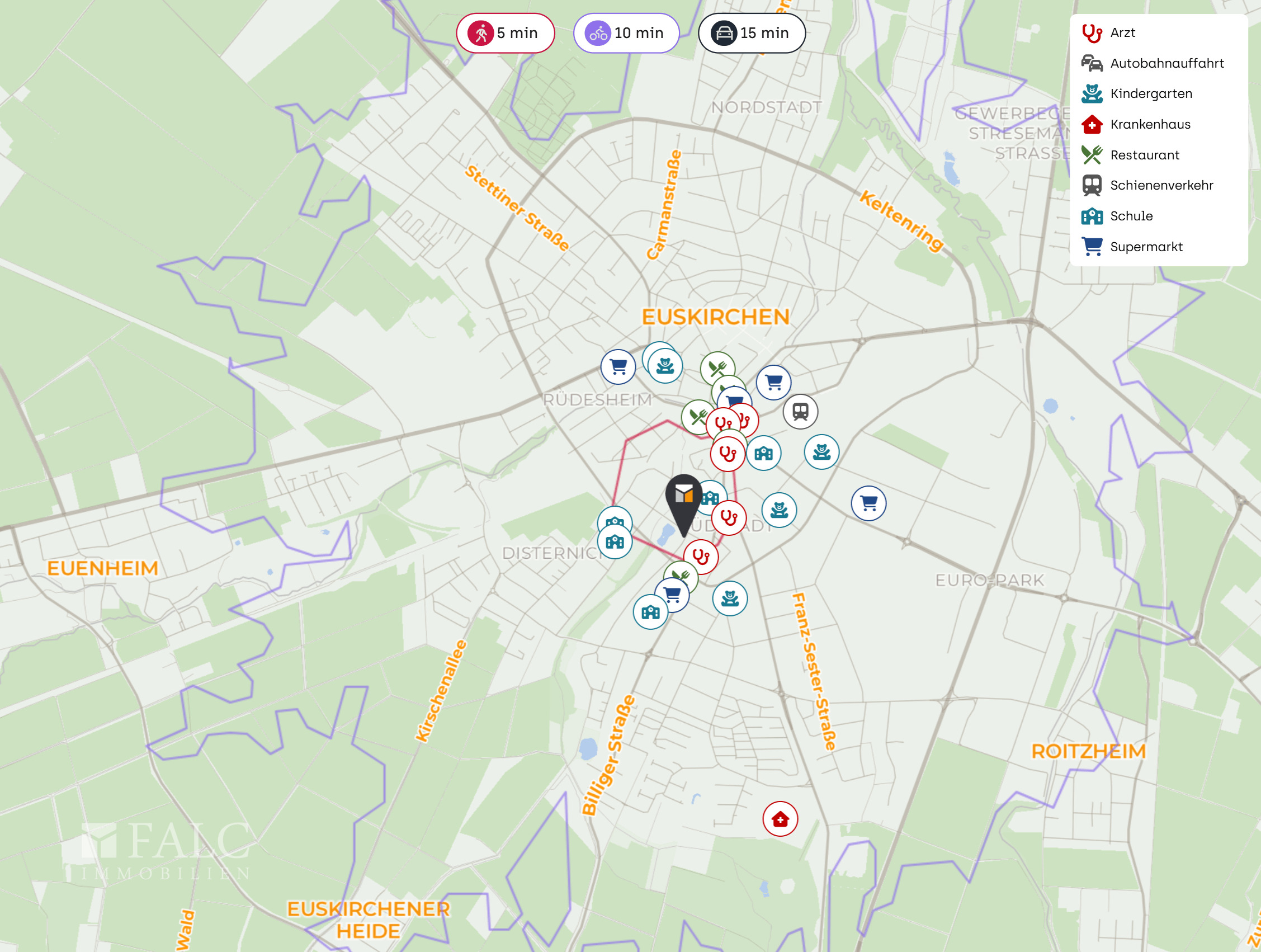Click the Autobahnauffahrt legend item
The width and height of the screenshot is (1261, 952).
point(1166,63)
